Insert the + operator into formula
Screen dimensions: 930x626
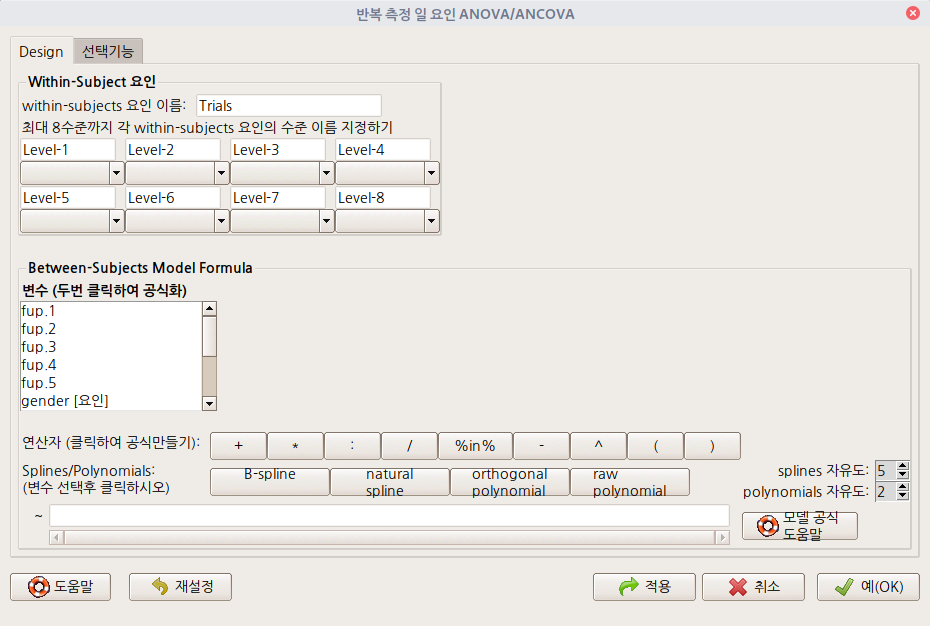[238, 446]
